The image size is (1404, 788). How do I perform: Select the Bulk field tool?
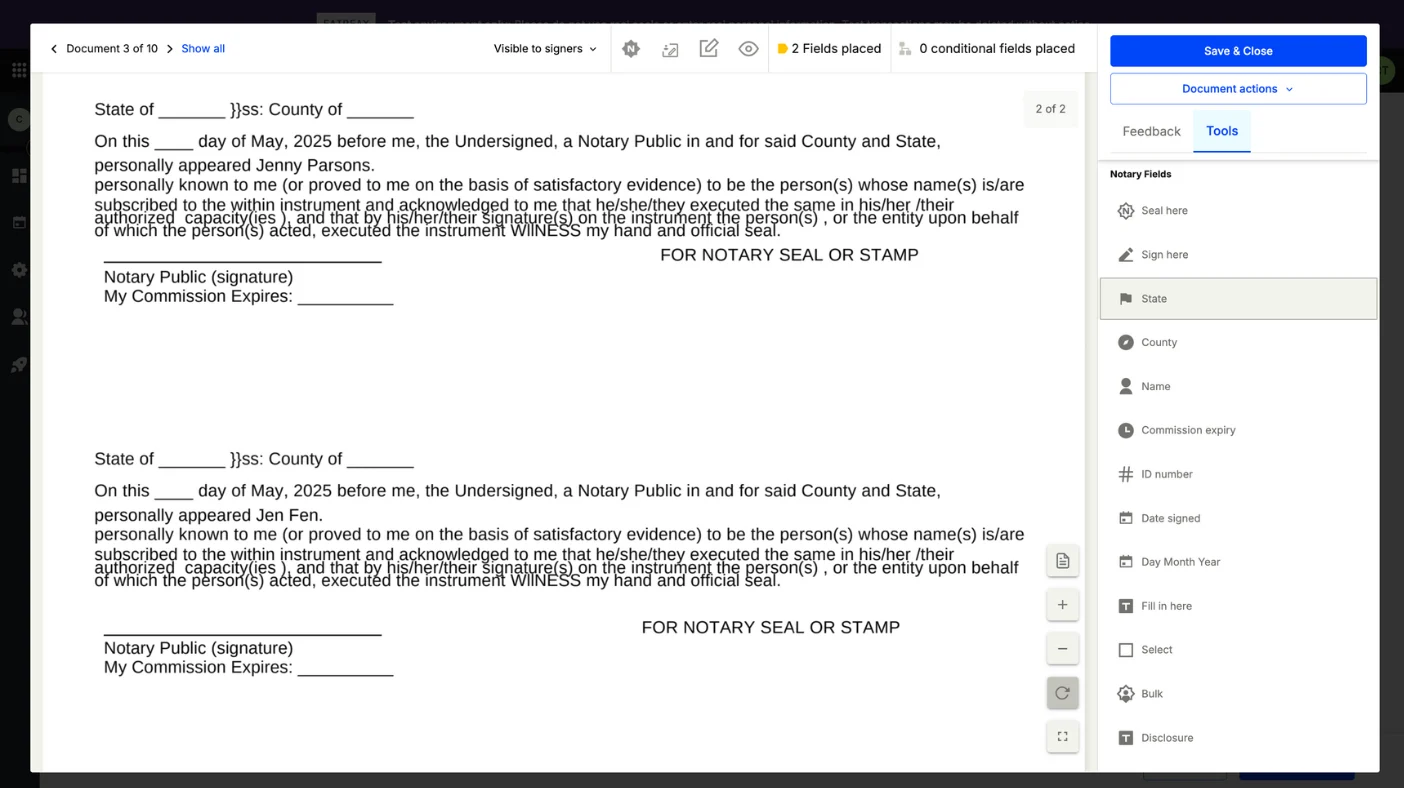click(1238, 694)
